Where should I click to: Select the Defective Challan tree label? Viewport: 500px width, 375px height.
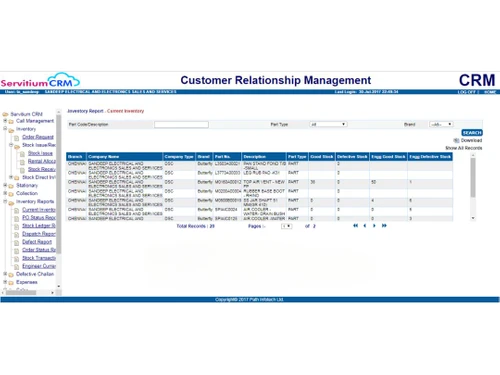(35, 274)
